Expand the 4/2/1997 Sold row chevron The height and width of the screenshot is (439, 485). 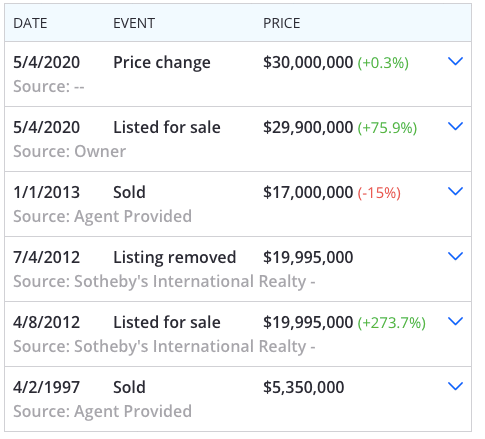tap(455, 386)
